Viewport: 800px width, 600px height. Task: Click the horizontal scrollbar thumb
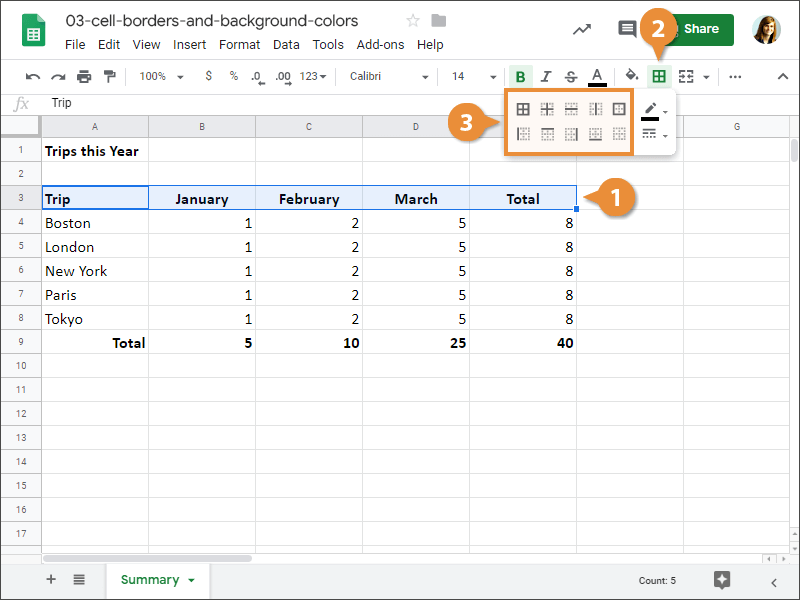point(147,558)
